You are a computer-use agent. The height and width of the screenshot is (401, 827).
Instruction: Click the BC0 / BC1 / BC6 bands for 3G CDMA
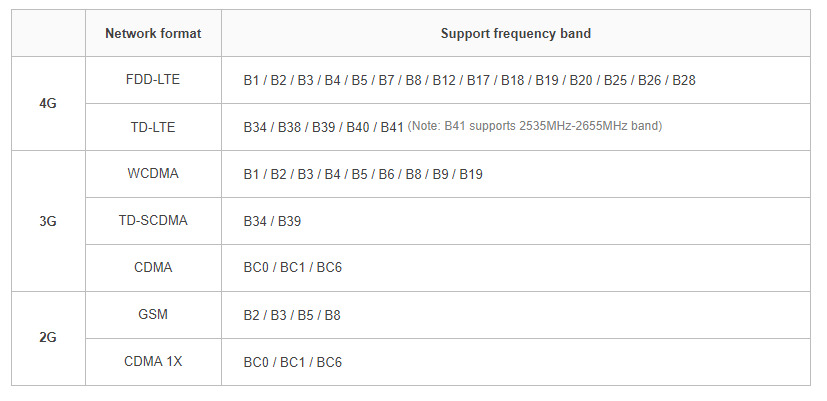pos(293,268)
